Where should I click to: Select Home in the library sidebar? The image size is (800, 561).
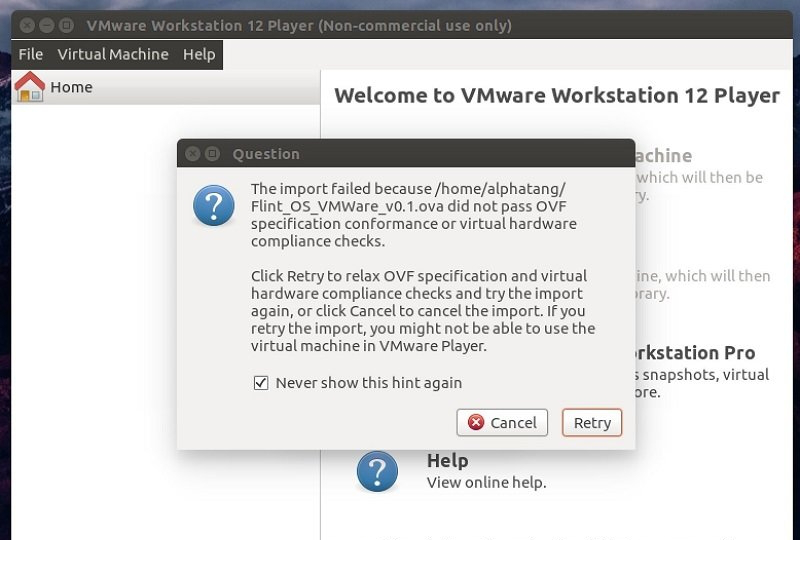click(165, 87)
